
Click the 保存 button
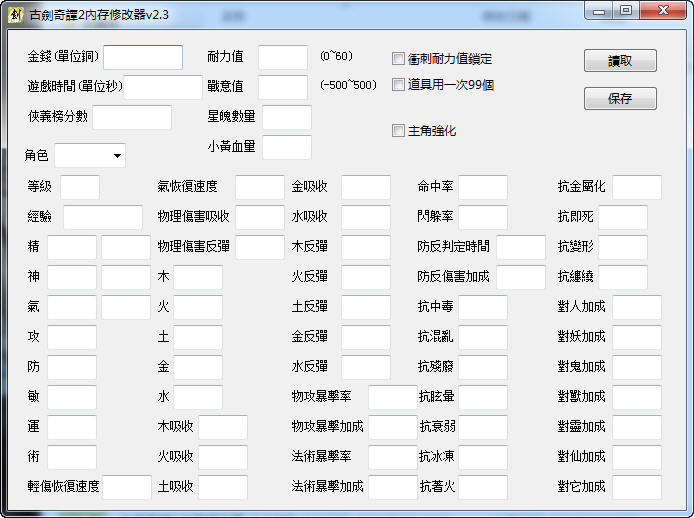tap(620, 98)
